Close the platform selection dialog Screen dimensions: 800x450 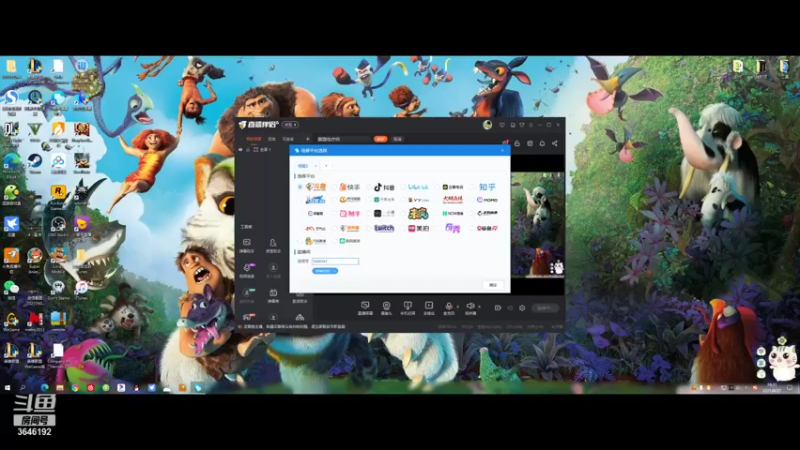pos(503,151)
